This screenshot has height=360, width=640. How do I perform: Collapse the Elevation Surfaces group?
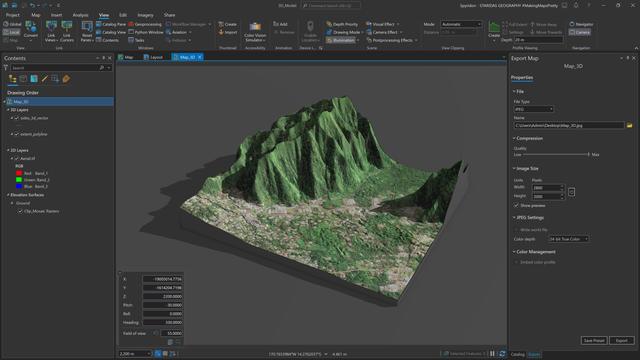[x=8, y=195]
